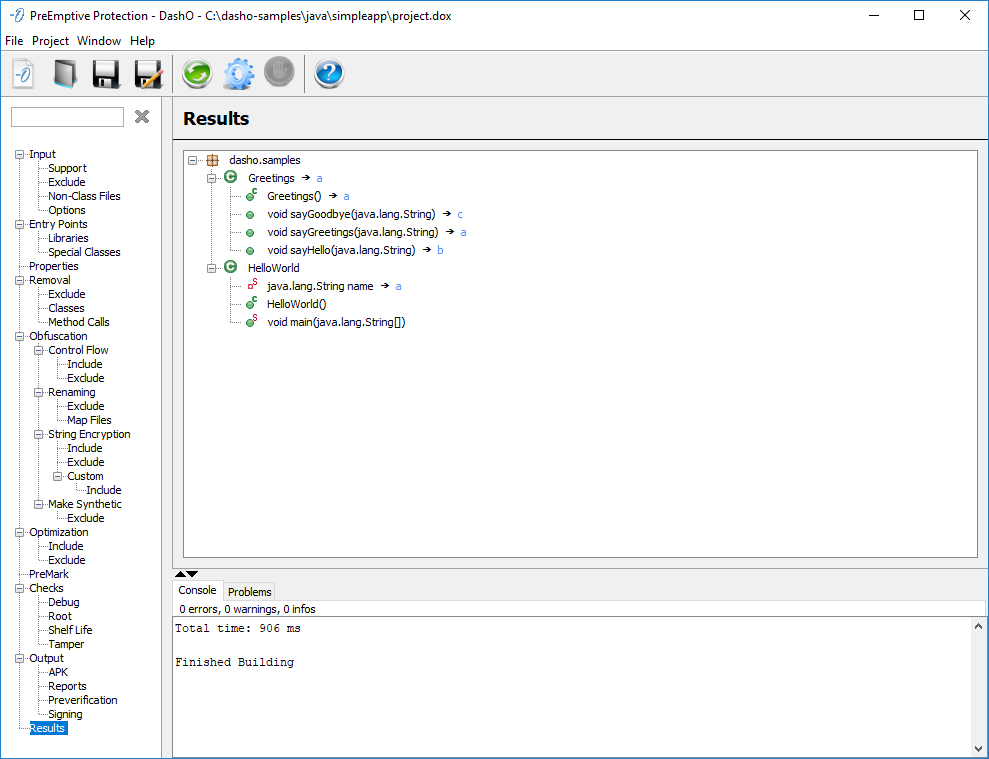Image resolution: width=989 pixels, height=759 pixels.
Task: Click the console scrollbar down arrow
Action: pyautogui.click(x=978, y=748)
